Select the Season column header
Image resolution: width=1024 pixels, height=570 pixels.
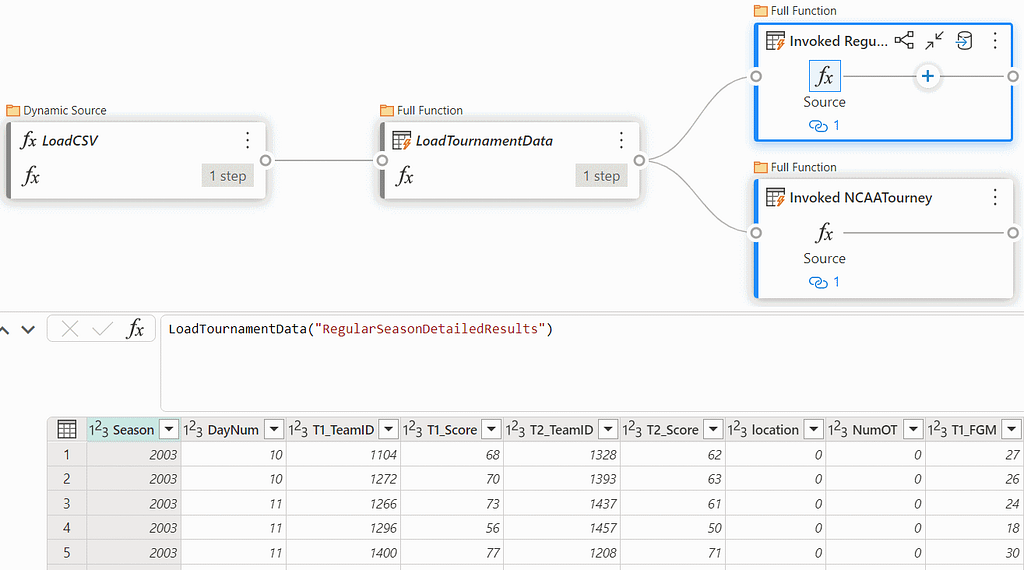tap(133, 430)
